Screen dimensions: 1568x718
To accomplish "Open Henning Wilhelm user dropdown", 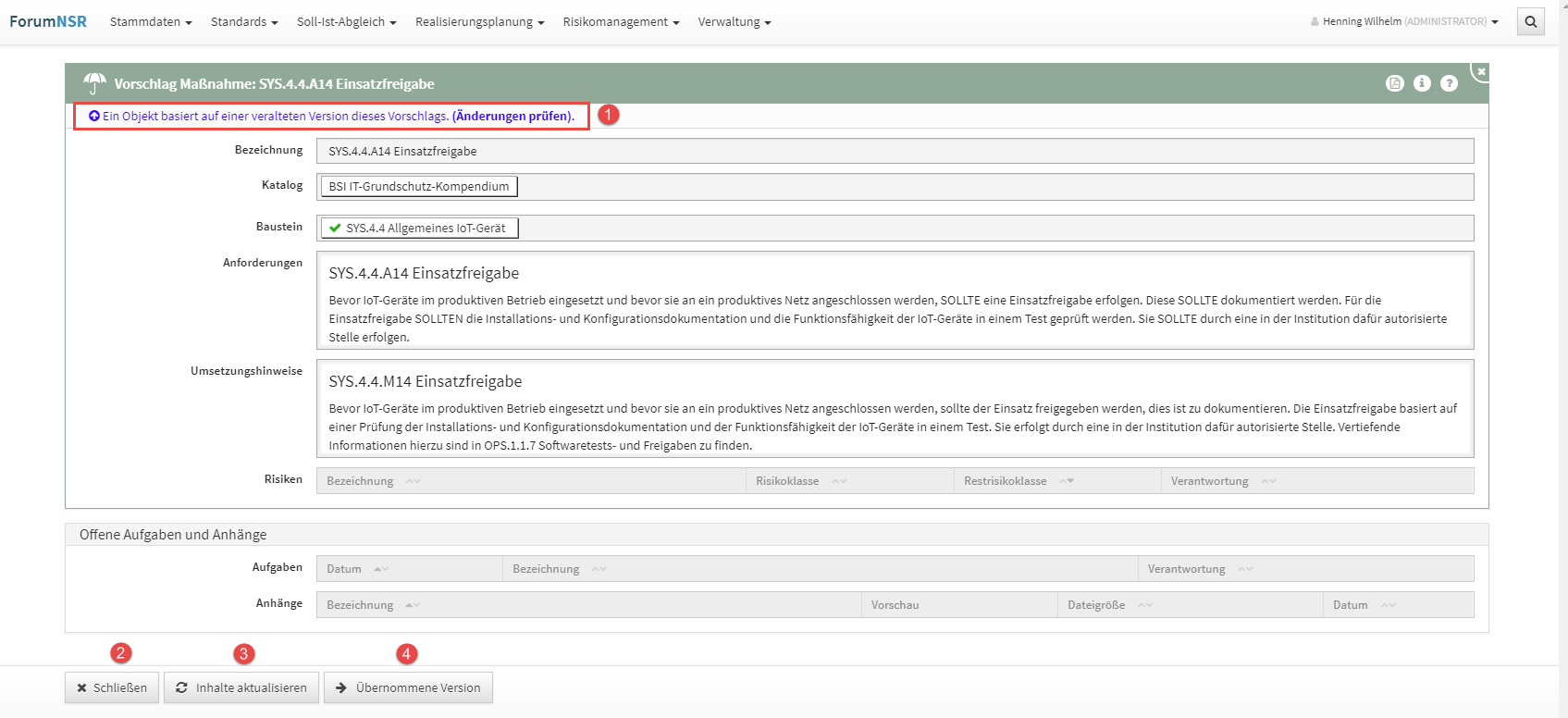I will click(1404, 21).
